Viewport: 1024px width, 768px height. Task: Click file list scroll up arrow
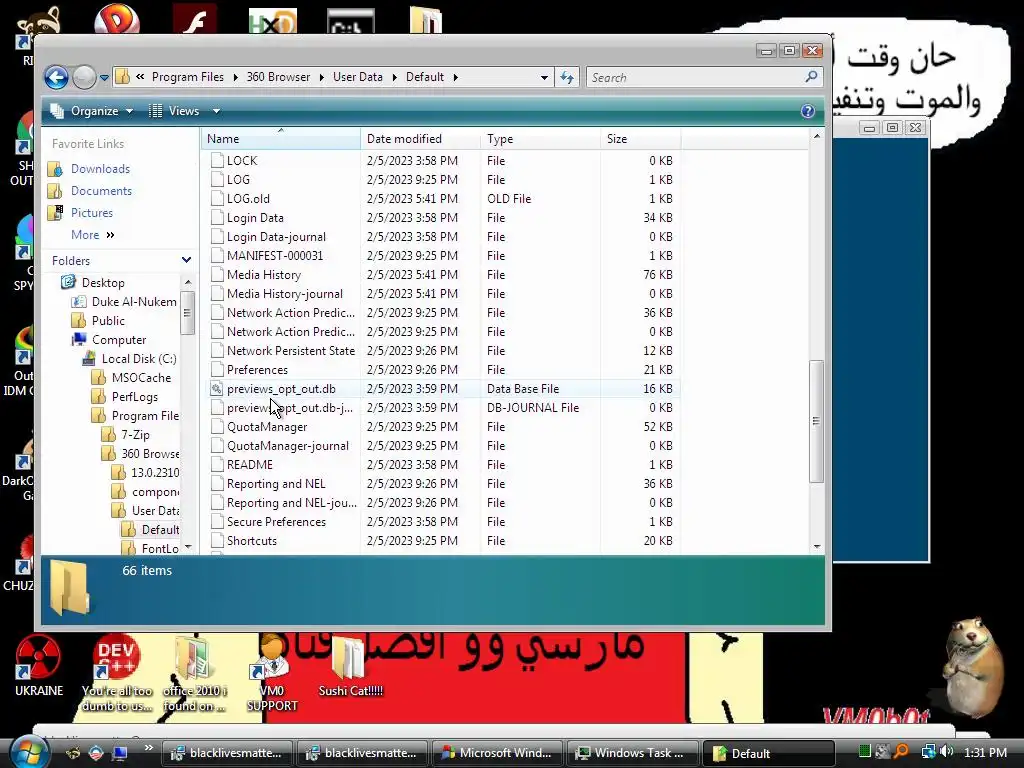[817, 136]
